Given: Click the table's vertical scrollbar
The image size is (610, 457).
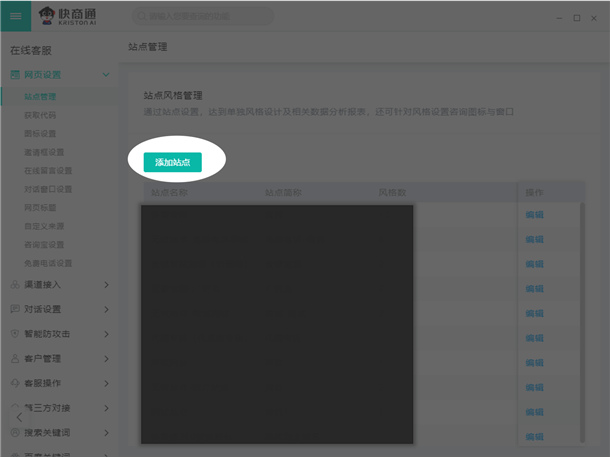Looking at the screenshot, I should pyautogui.click(x=582, y=300).
